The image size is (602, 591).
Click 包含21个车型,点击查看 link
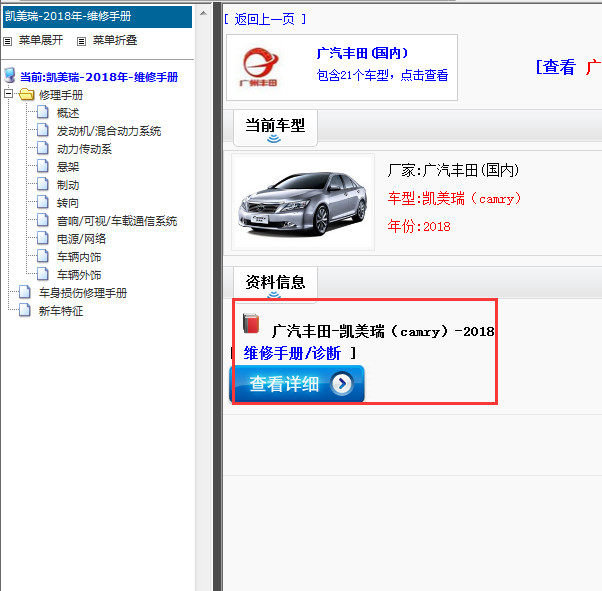pyautogui.click(x=382, y=75)
